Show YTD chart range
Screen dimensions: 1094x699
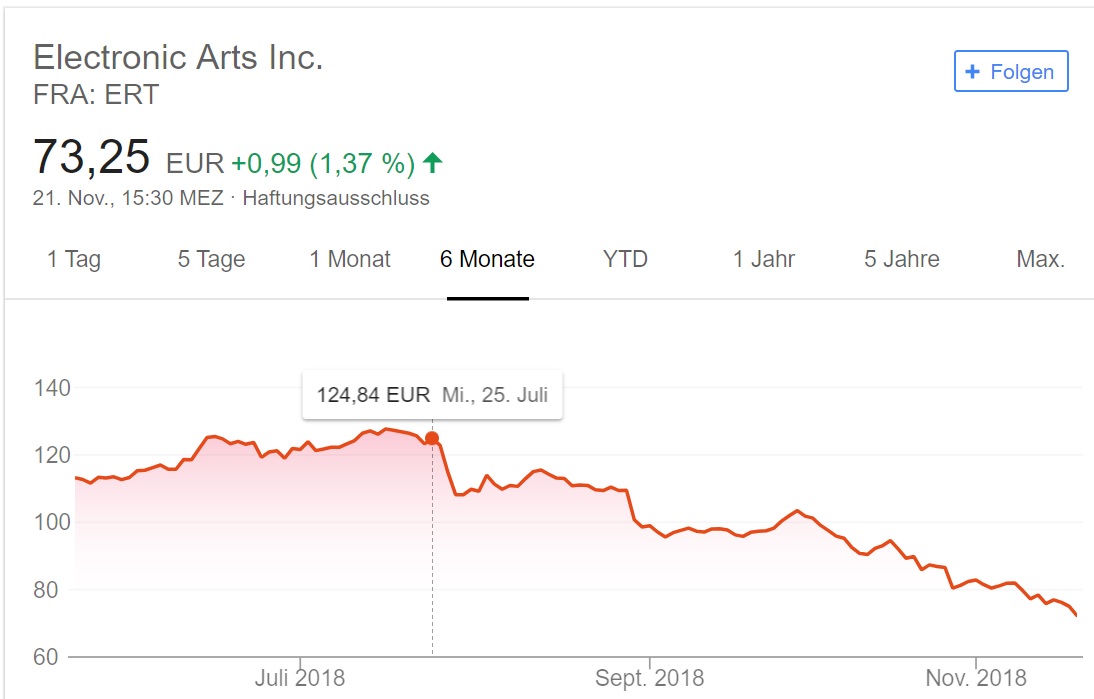tap(625, 259)
